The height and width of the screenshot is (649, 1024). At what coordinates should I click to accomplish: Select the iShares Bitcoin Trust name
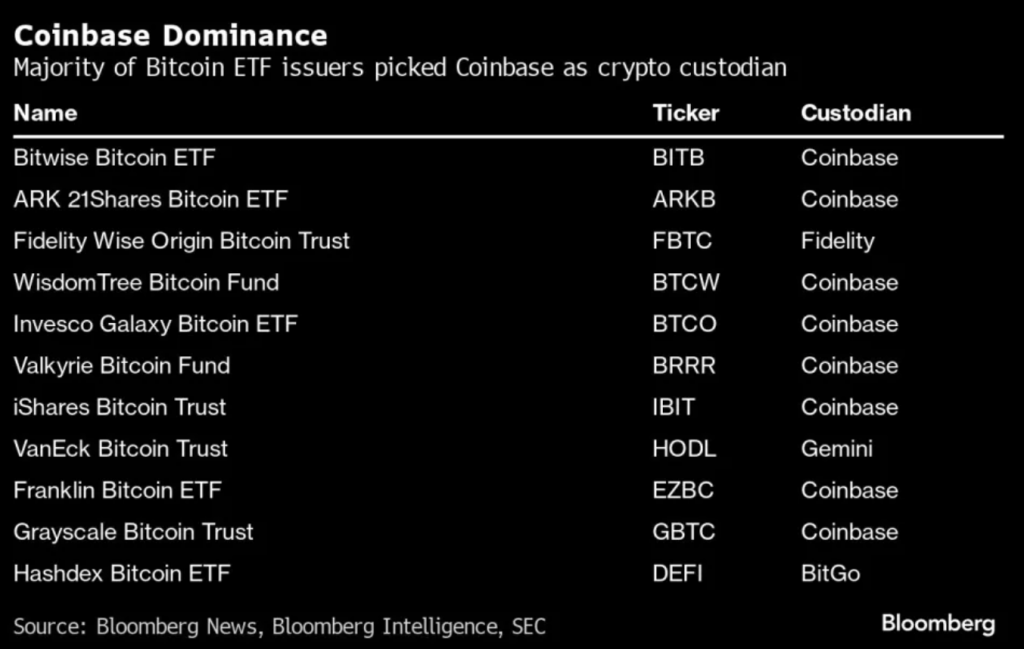pos(119,407)
